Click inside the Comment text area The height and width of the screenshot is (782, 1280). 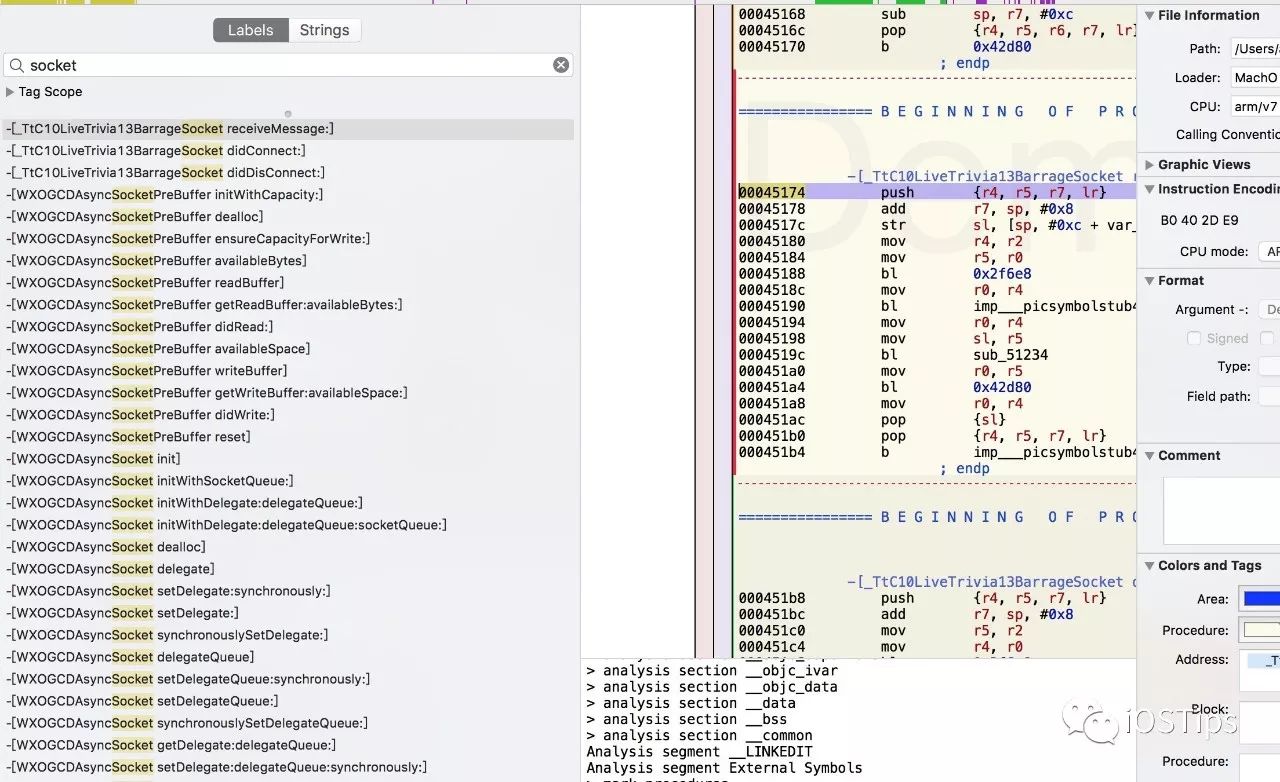1221,510
